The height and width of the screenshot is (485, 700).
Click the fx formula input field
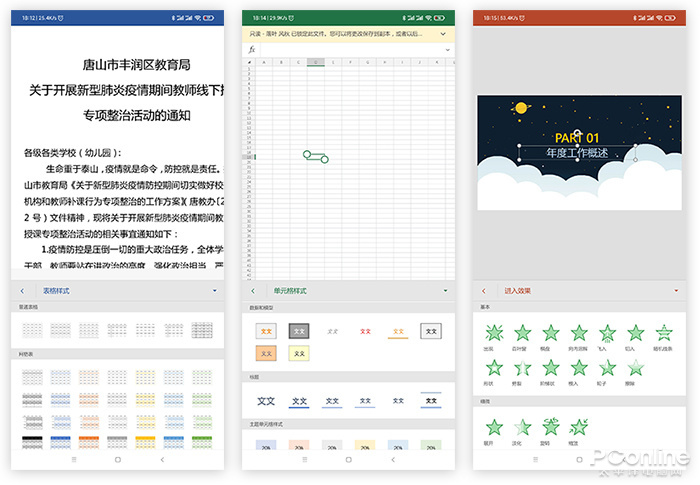[350, 49]
